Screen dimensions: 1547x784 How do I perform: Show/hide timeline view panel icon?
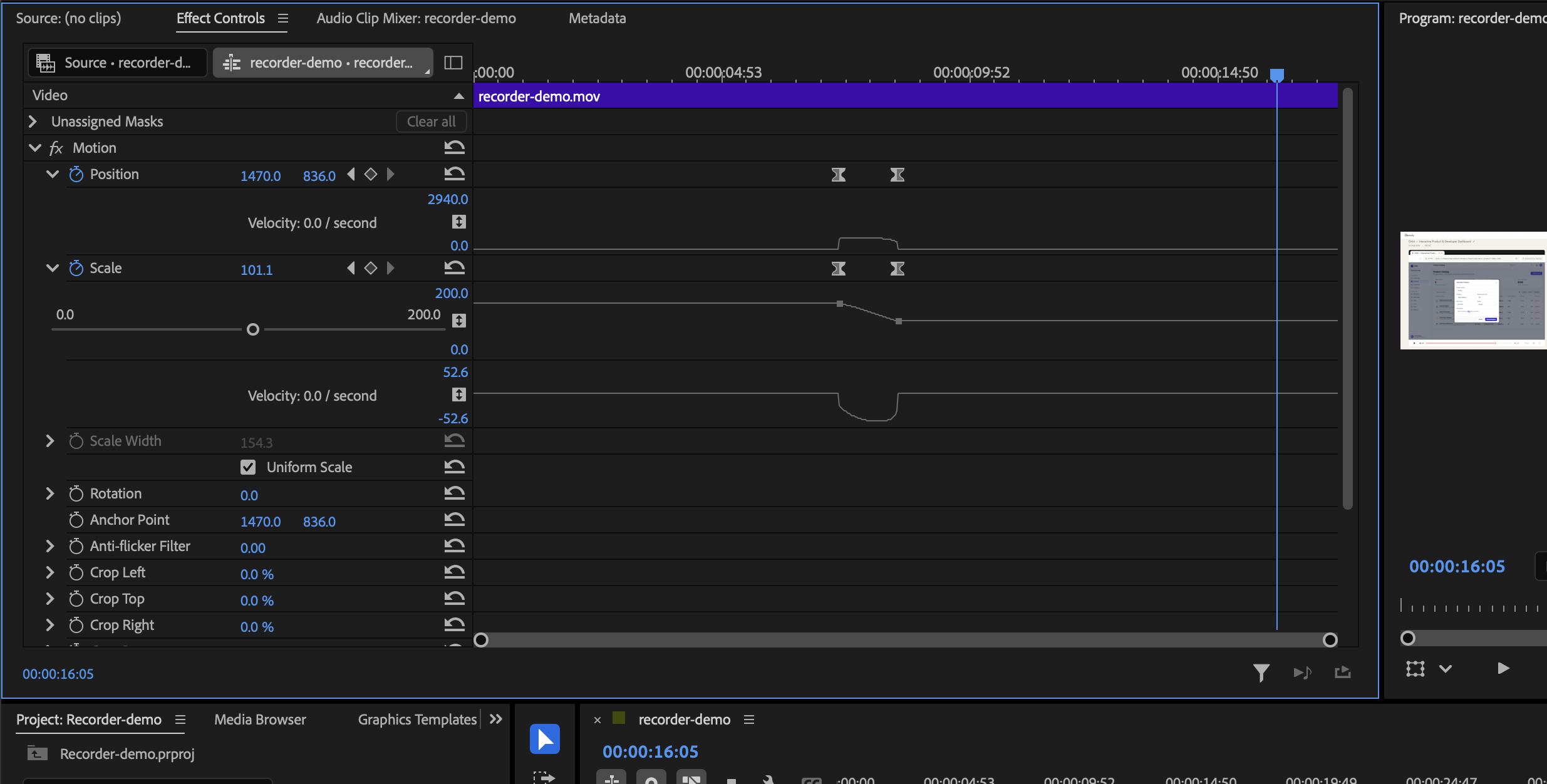coord(453,63)
